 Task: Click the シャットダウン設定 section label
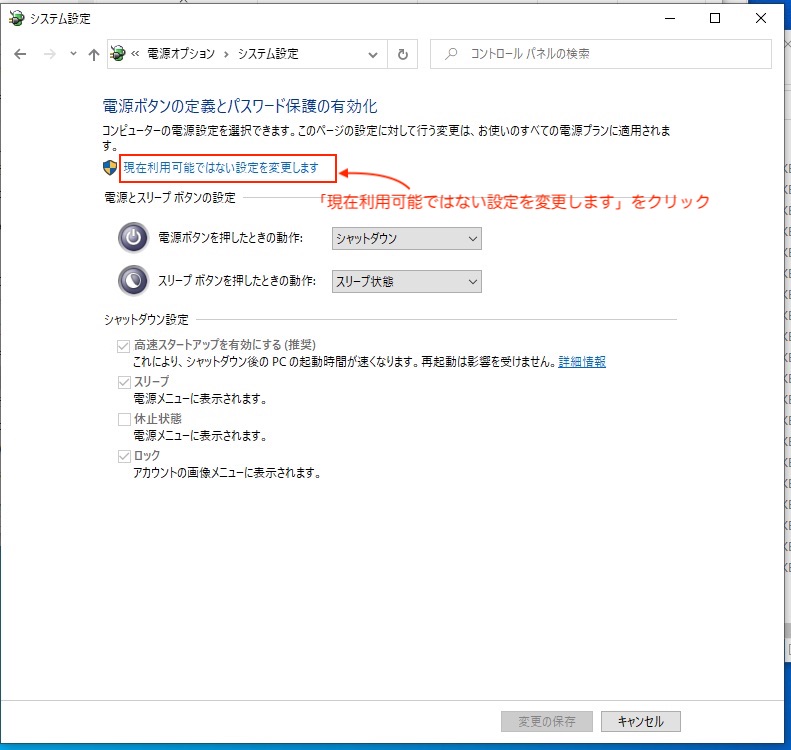point(146,320)
